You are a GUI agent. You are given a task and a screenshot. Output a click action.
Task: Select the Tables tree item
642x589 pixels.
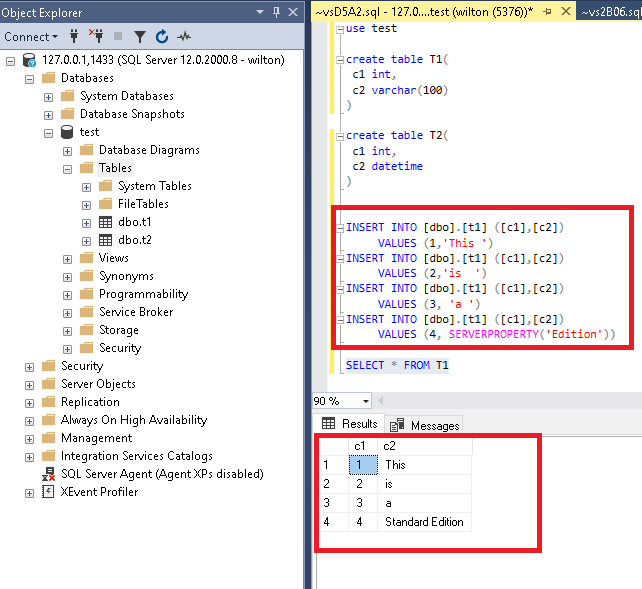tap(115, 168)
